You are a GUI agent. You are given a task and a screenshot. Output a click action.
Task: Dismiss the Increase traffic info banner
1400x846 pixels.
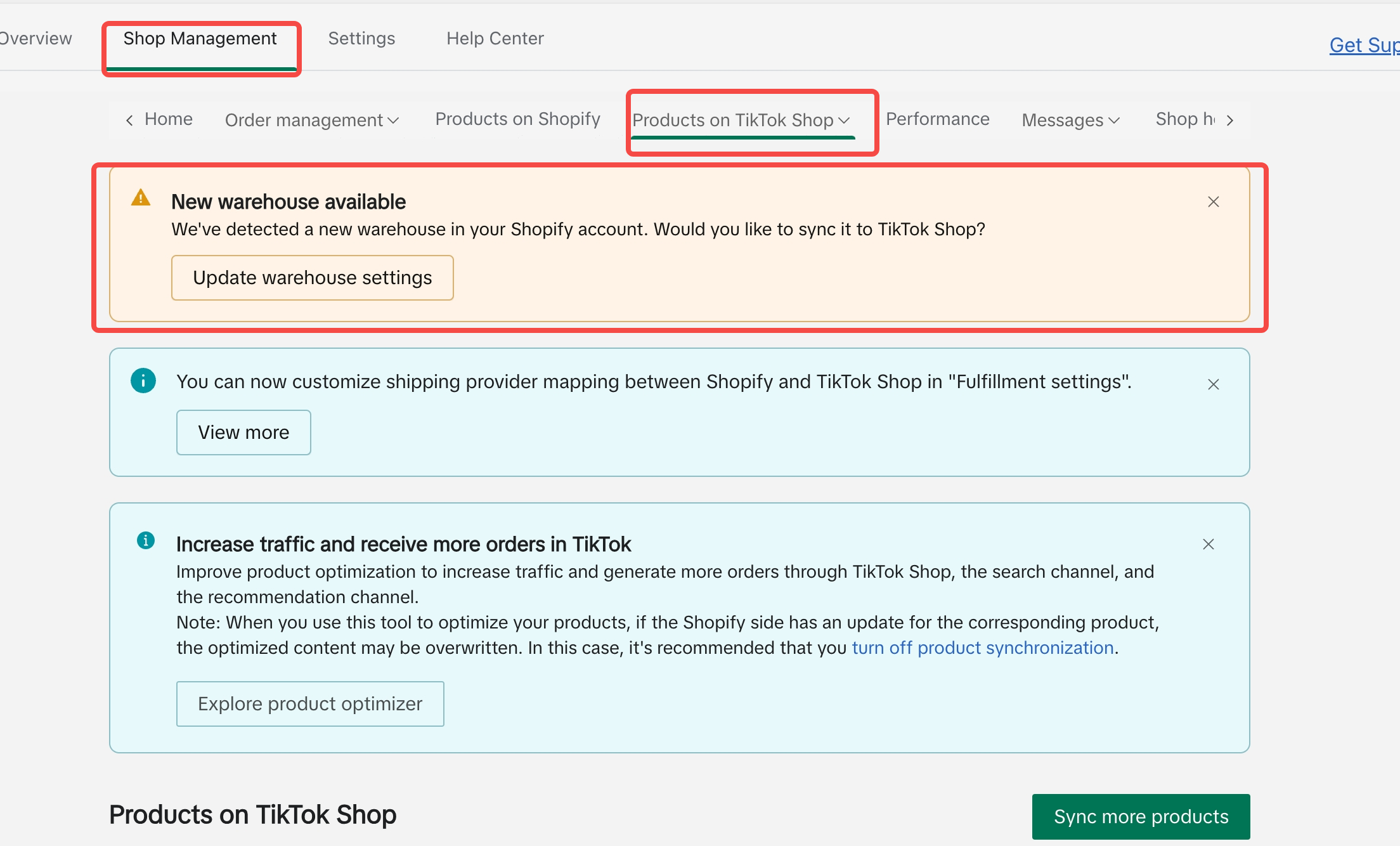(x=1208, y=544)
